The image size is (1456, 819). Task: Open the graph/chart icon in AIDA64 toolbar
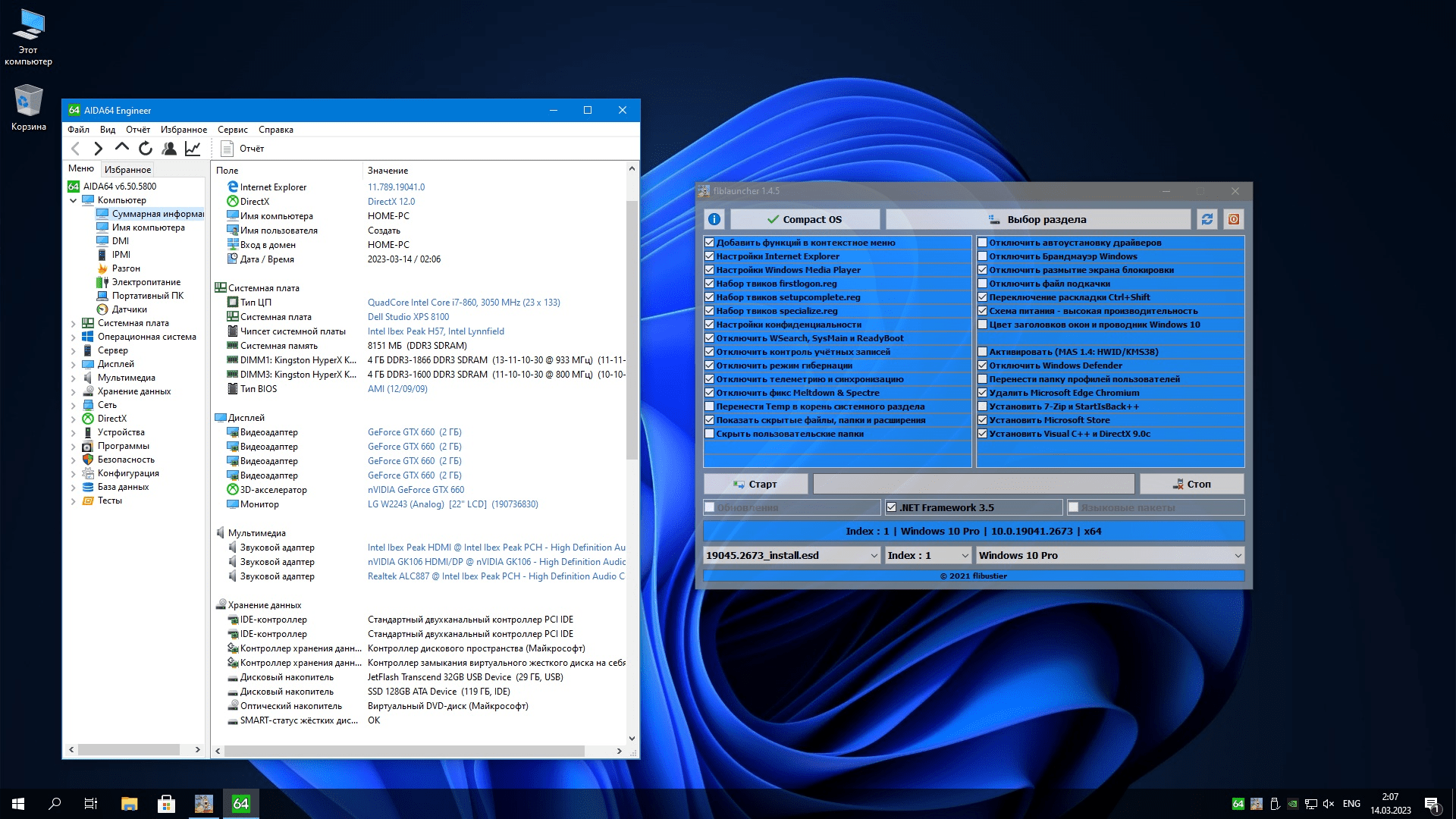193,149
